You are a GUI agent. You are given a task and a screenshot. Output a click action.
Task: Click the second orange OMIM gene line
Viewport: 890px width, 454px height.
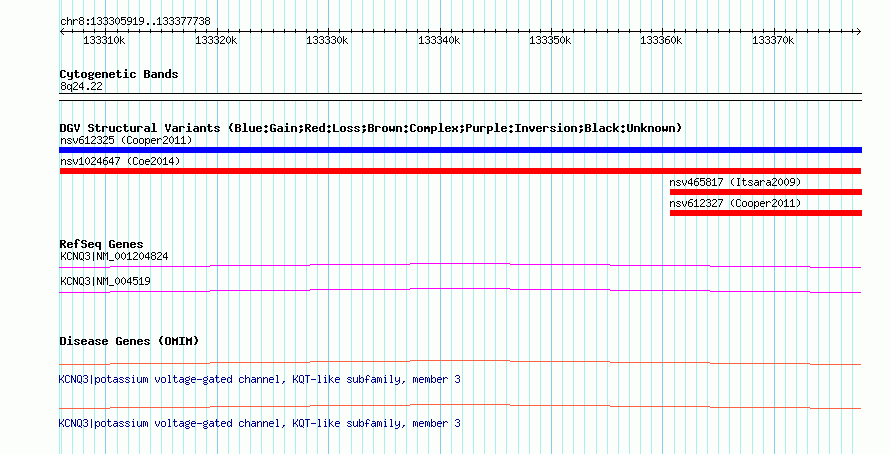(460, 406)
